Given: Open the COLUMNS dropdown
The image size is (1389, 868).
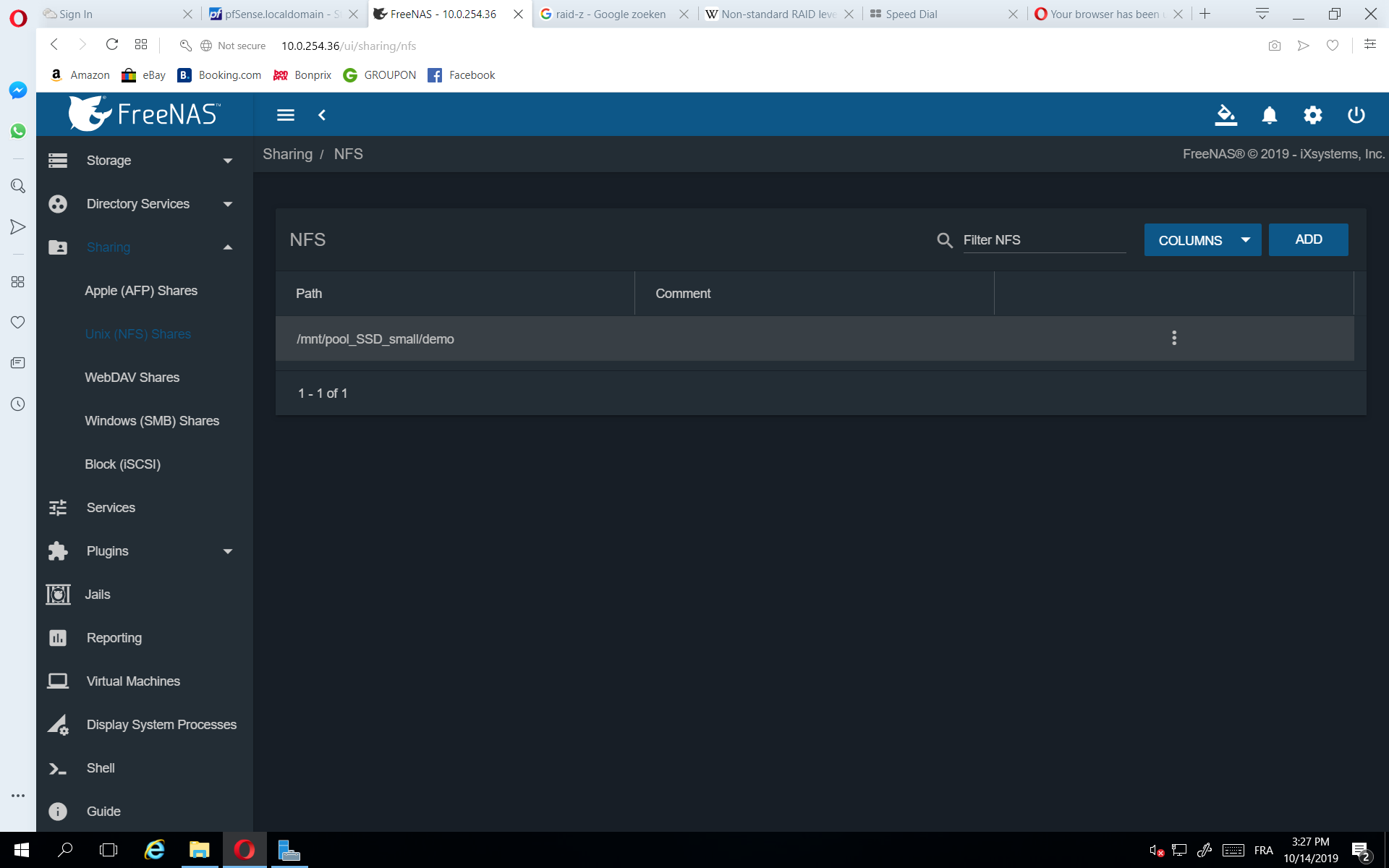Looking at the screenshot, I should (x=1202, y=239).
